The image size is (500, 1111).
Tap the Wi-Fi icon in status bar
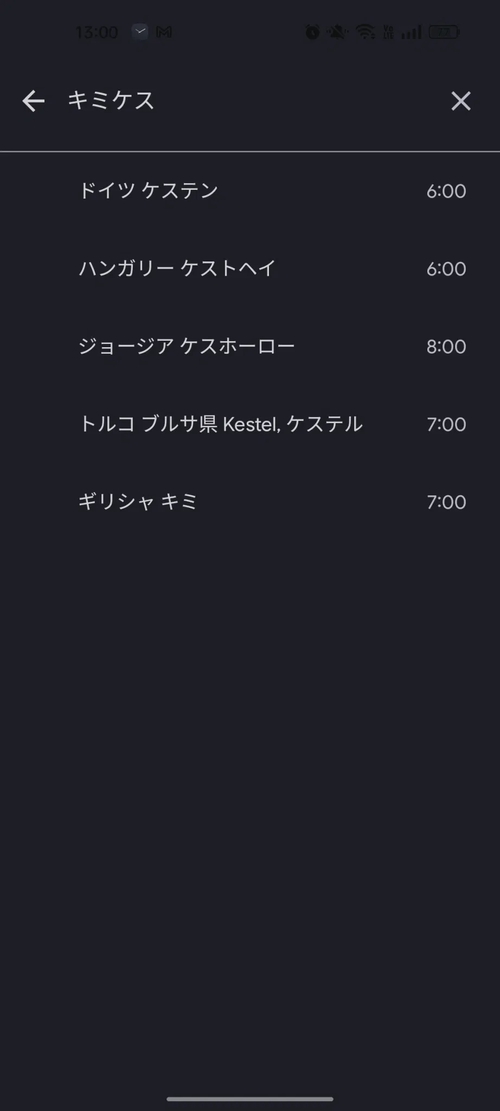coord(365,32)
